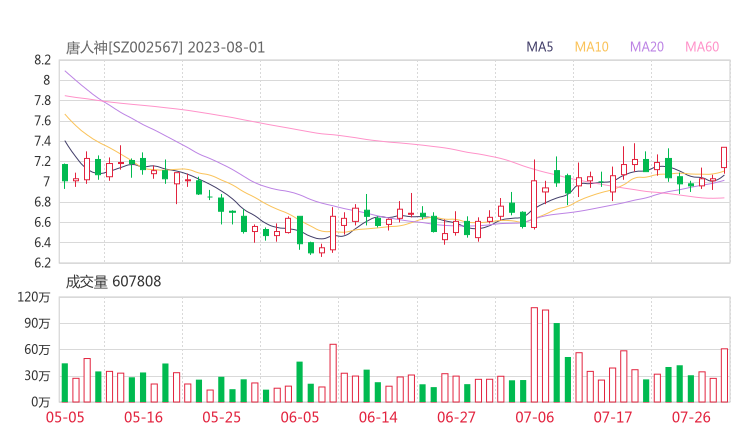Click the 90万 volume axis label
740x440 pixels.
pos(37,323)
